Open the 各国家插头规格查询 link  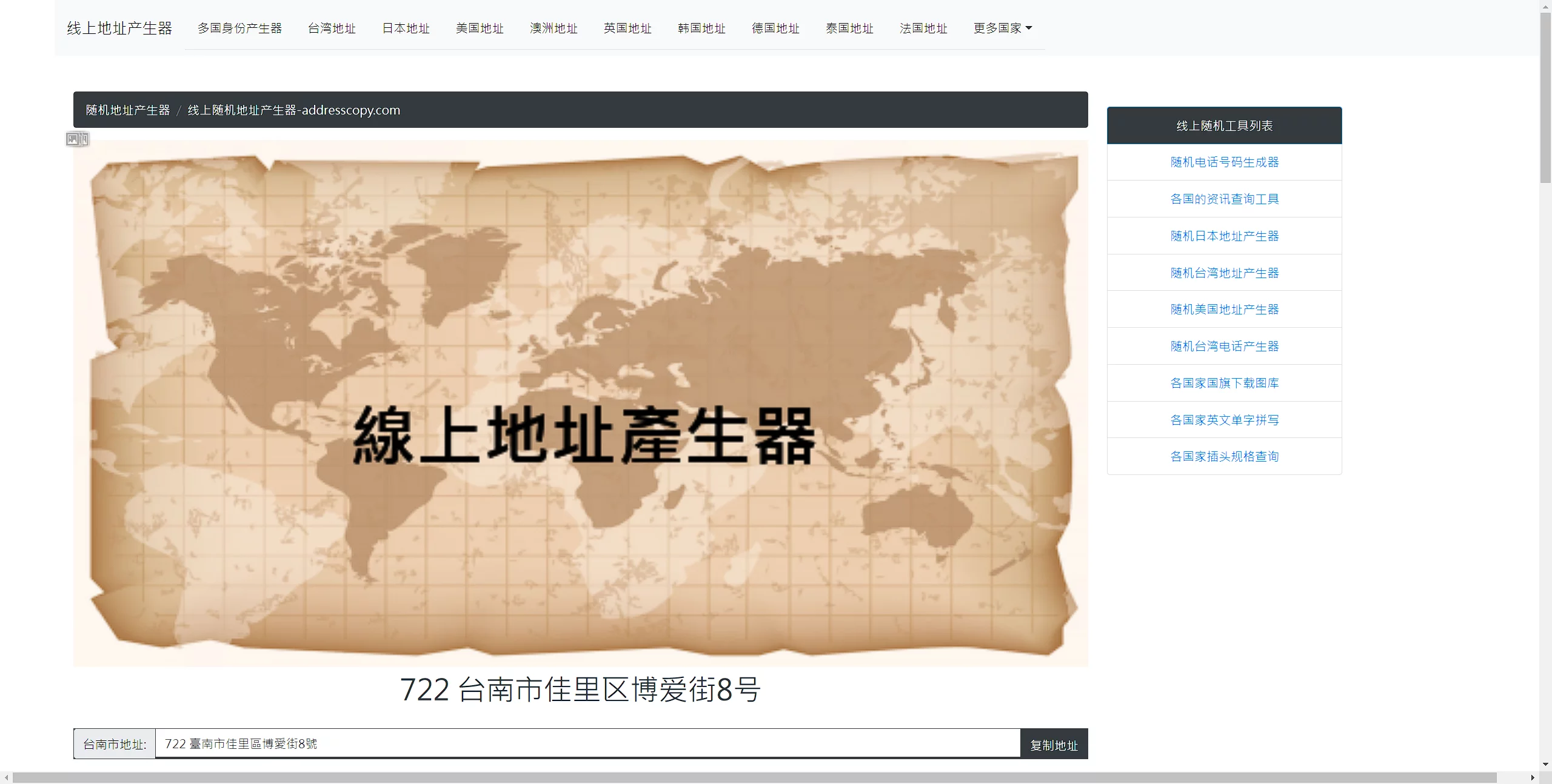coord(1224,456)
